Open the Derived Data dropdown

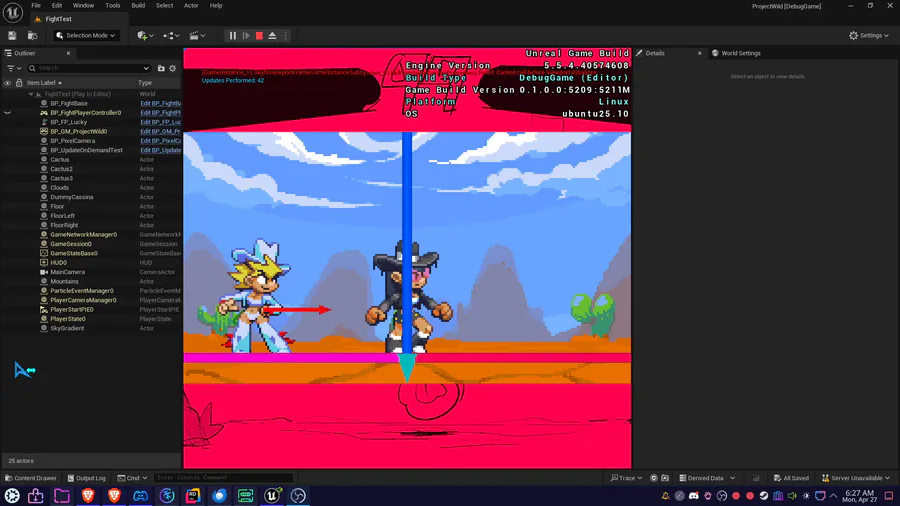[x=707, y=478]
